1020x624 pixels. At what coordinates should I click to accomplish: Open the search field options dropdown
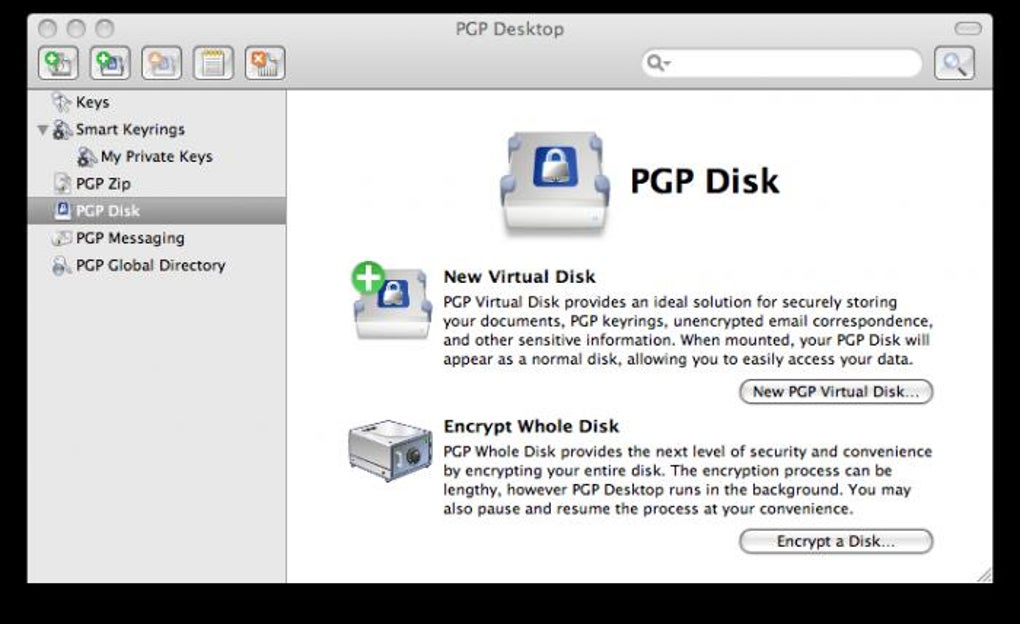point(657,64)
